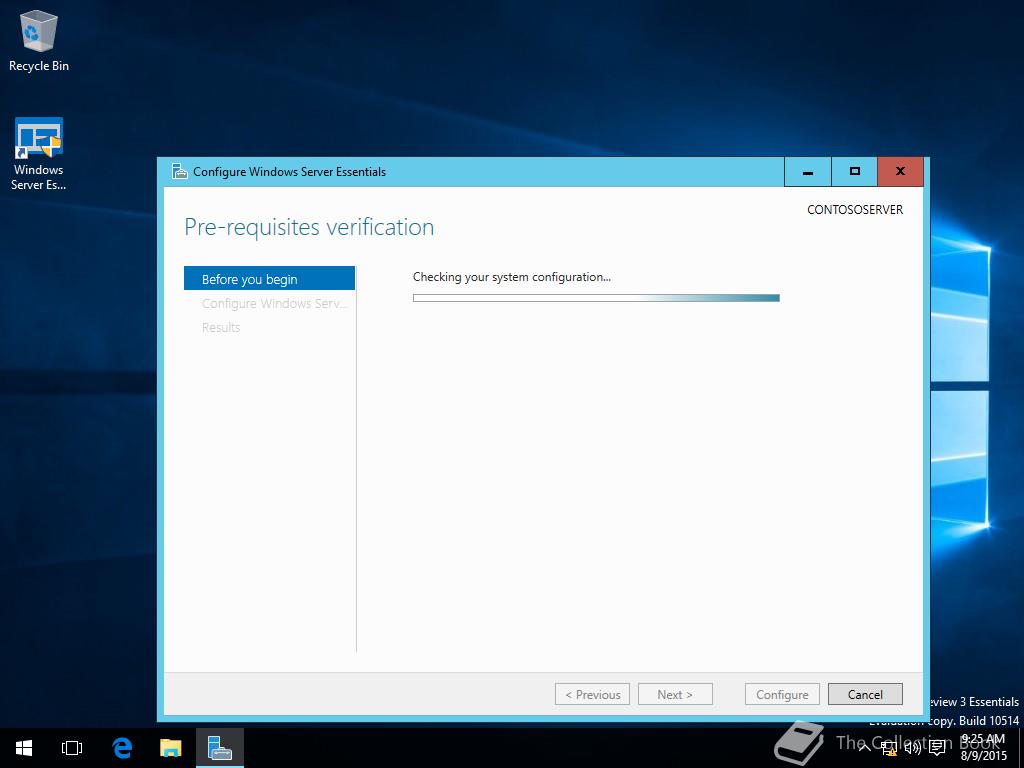Open File Explorer from the taskbar
Screen dimensions: 1024x768
point(171,748)
